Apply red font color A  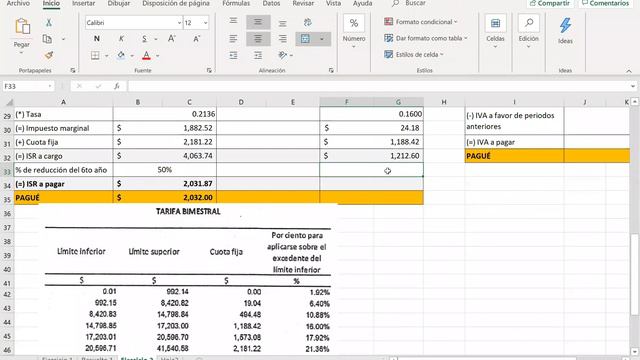point(146,55)
